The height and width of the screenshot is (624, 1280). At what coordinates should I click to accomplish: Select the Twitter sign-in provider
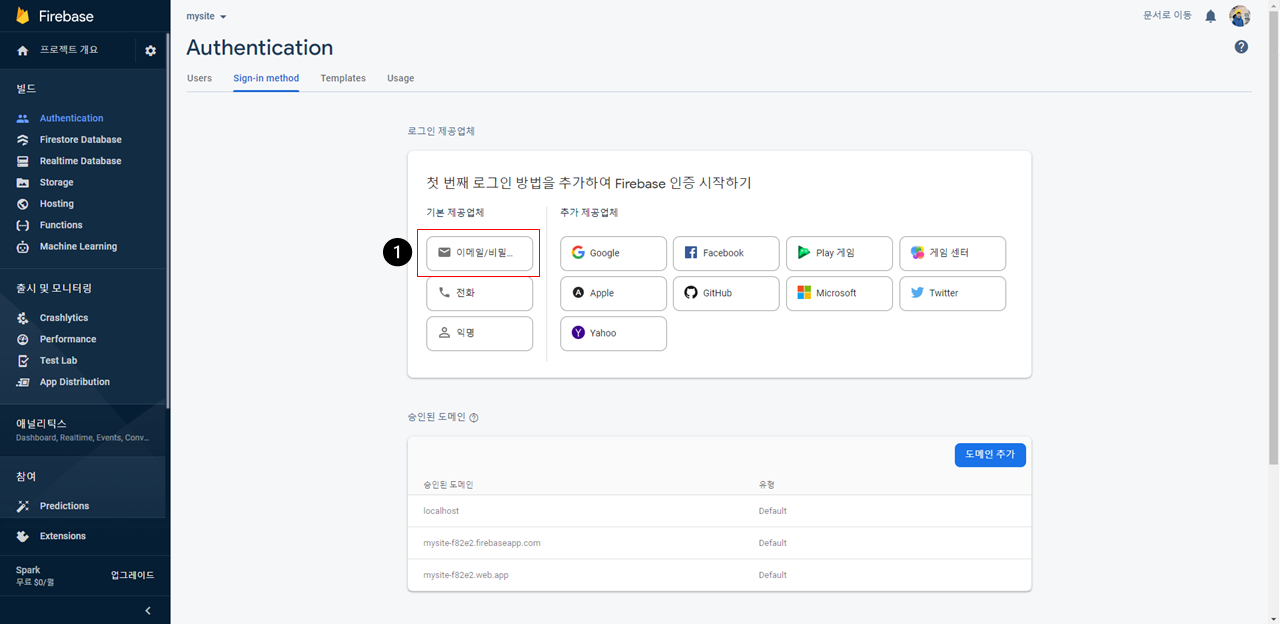(953, 293)
